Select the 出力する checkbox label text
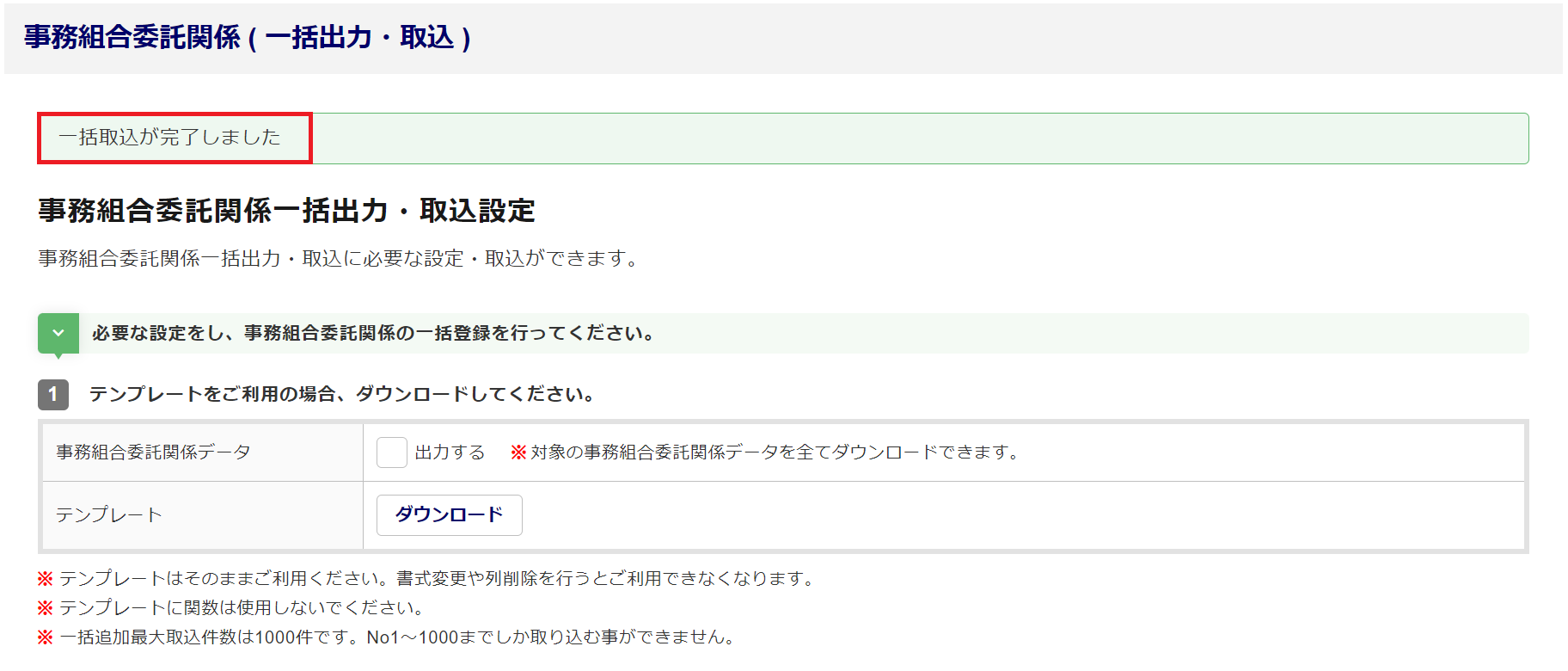The height and width of the screenshot is (671, 1568). (x=450, y=452)
